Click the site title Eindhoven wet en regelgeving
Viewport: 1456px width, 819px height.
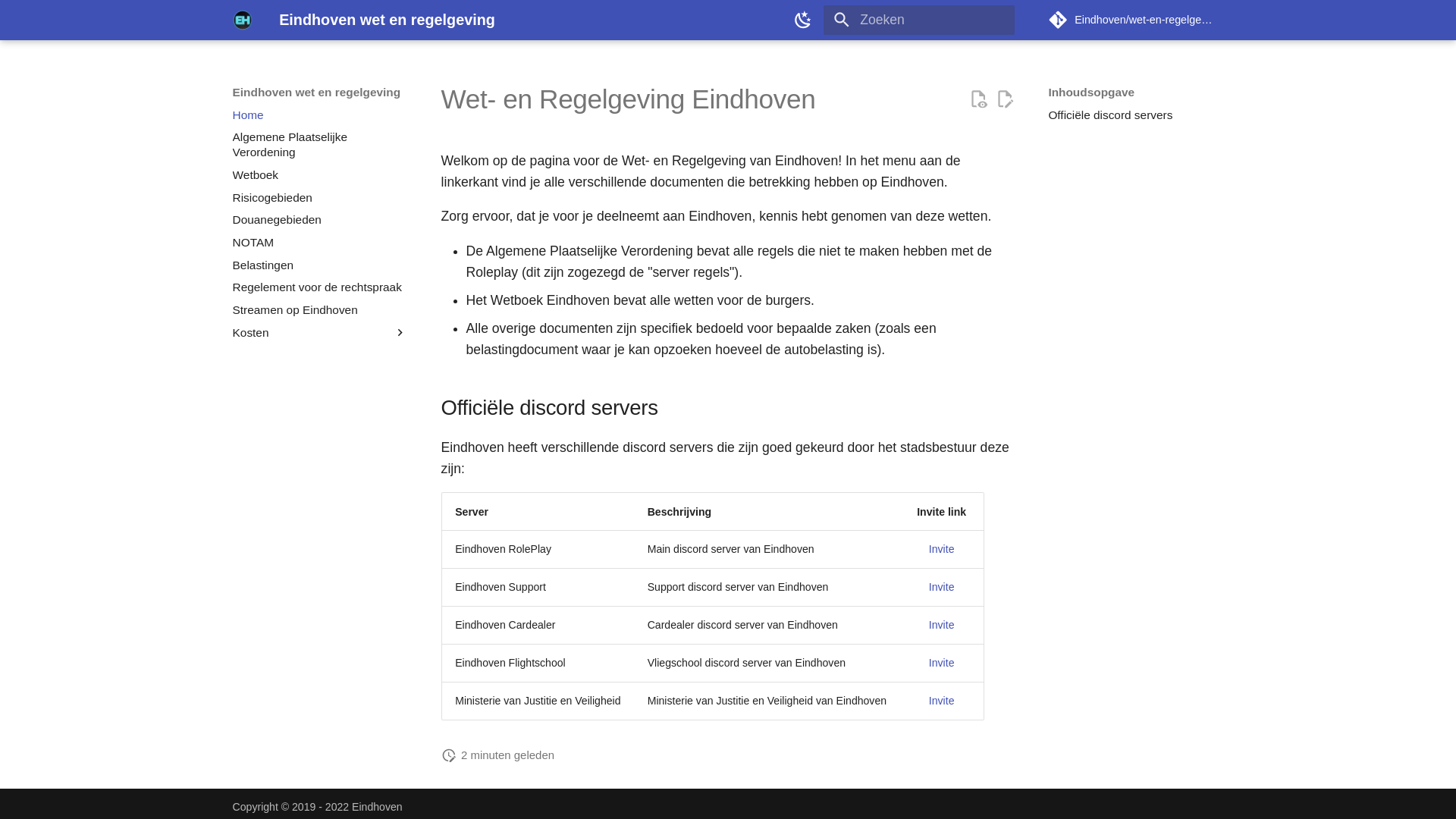click(387, 20)
